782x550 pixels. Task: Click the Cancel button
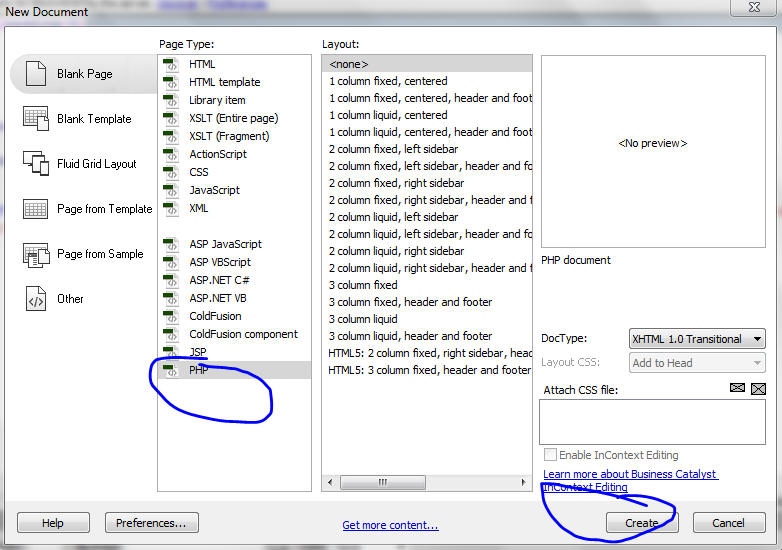pyautogui.click(x=729, y=523)
